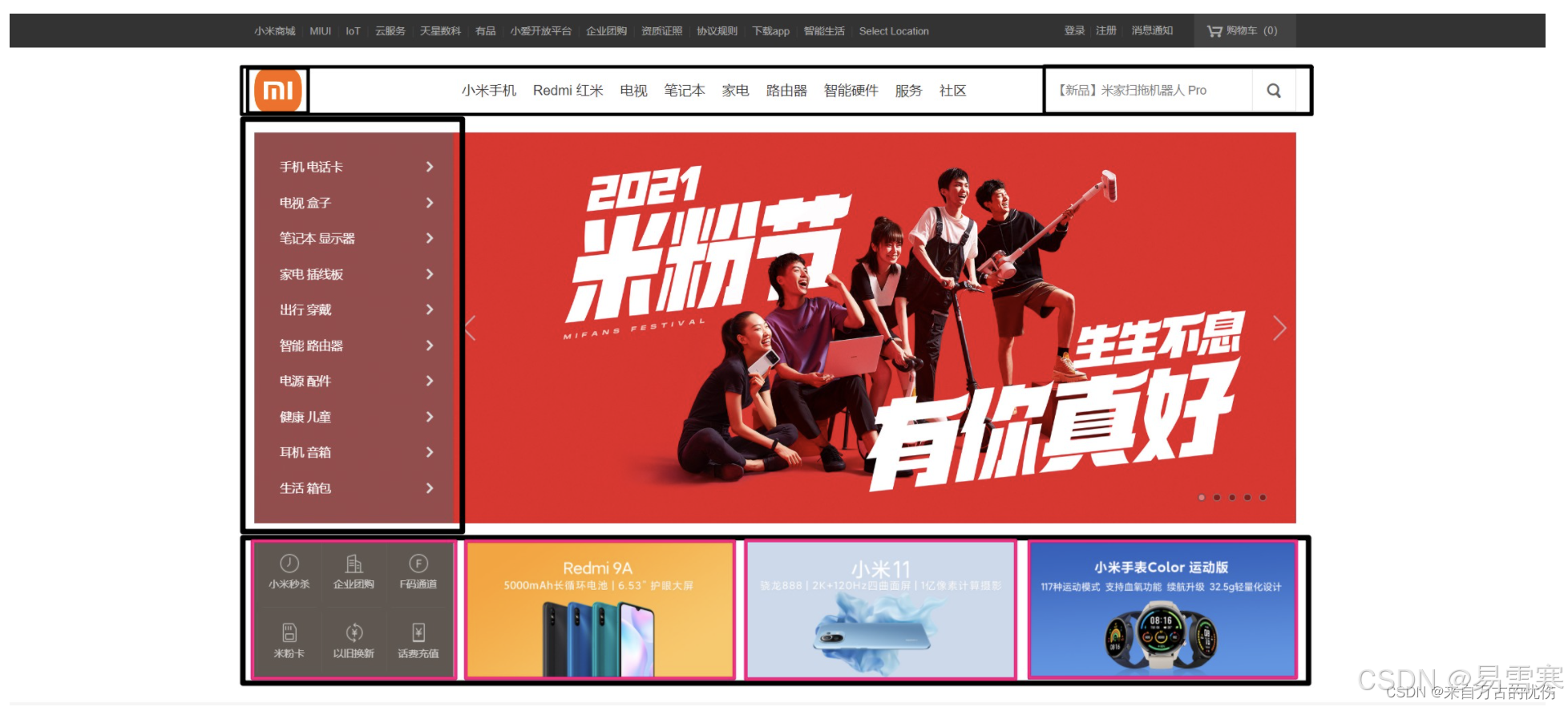Screen dimensions: 1568x707
Task: Open the shopping cart icon
Action: (x=1214, y=31)
